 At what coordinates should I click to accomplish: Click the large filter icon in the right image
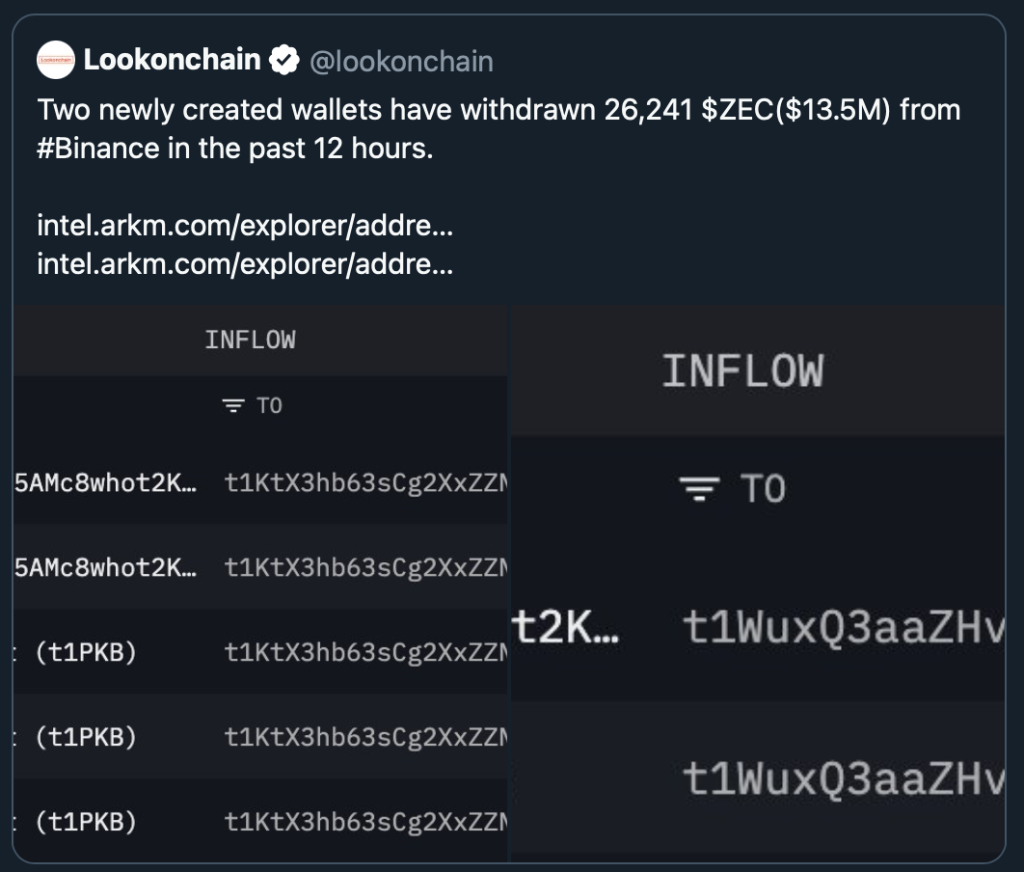click(x=700, y=489)
